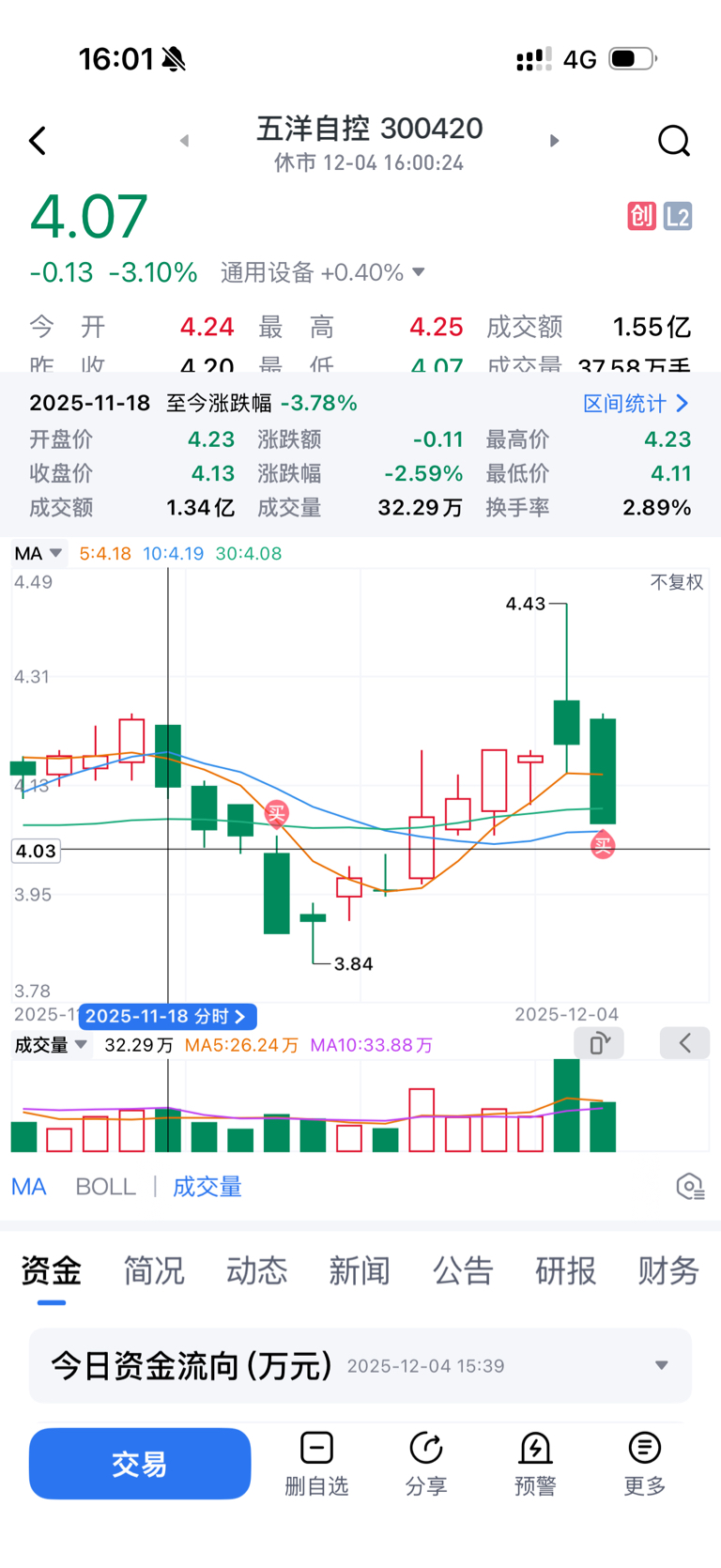Remove stock via 删自选 icon
Viewport: 721px width, 1568px height.
click(x=316, y=1463)
